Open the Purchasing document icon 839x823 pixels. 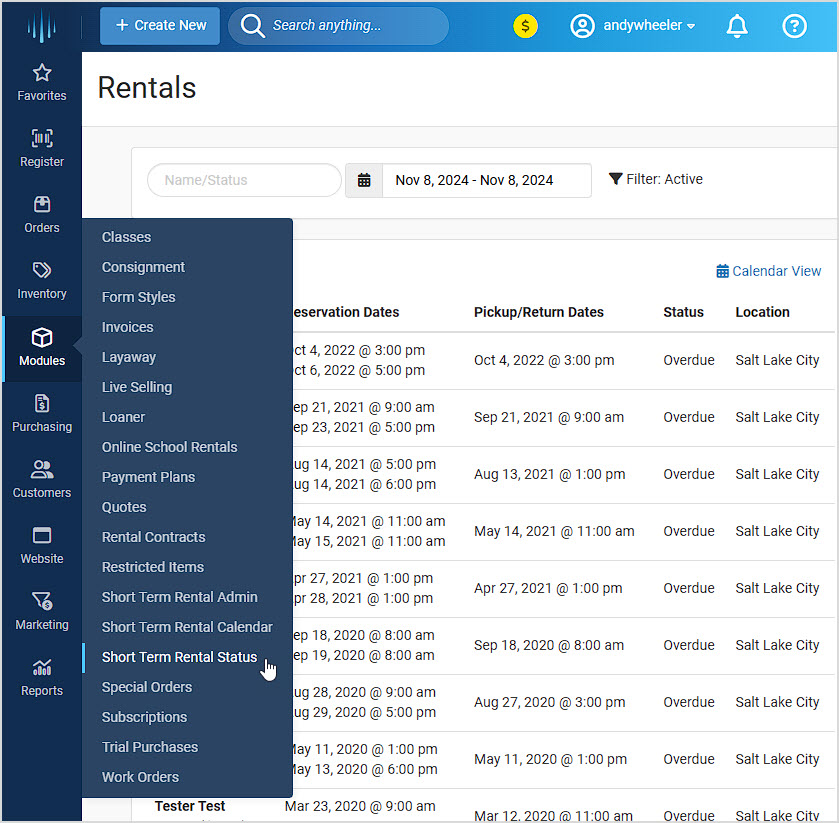coord(42,403)
